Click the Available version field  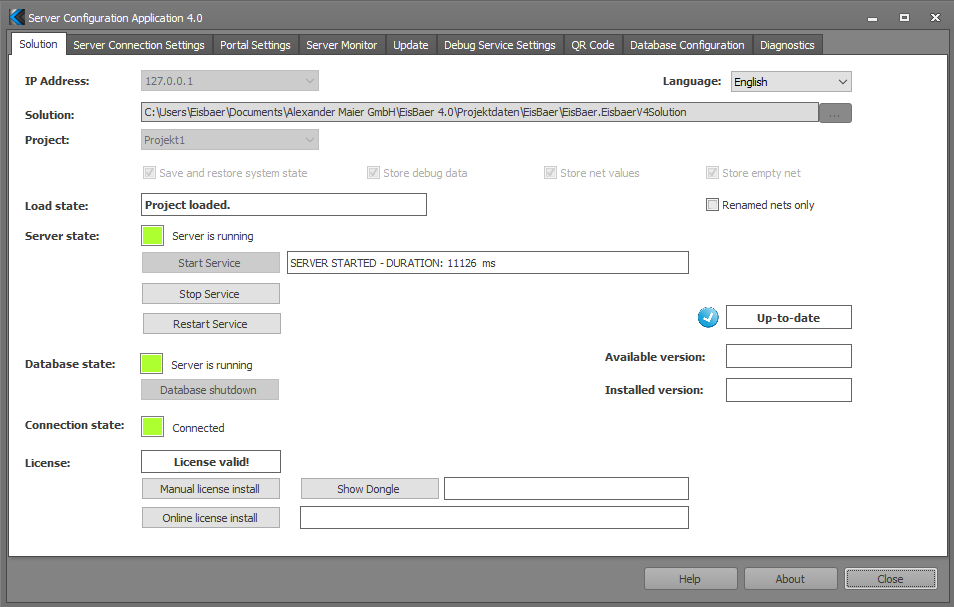point(789,356)
